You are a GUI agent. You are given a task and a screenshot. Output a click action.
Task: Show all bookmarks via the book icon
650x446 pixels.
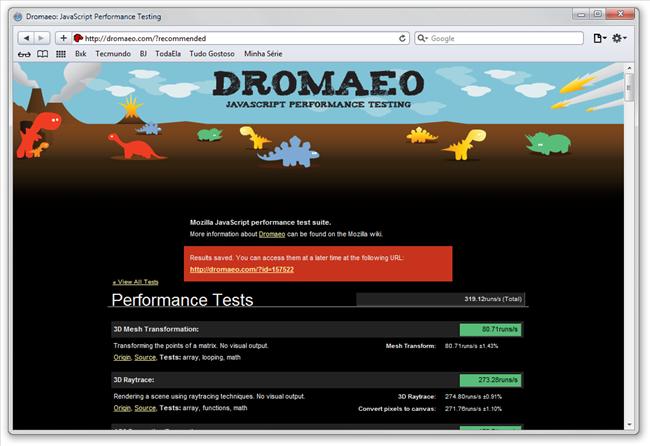[x=43, y=54]
